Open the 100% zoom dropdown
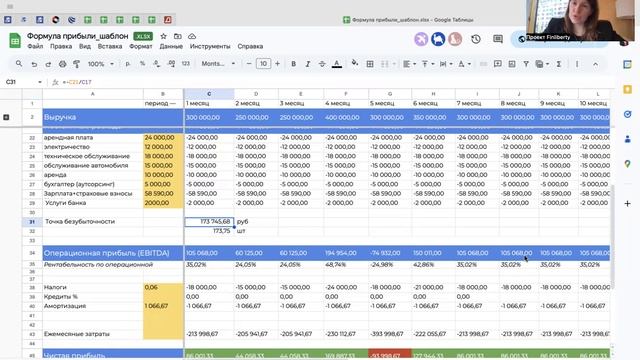Viewport: 640px width, 360px height. click(101, 64)
